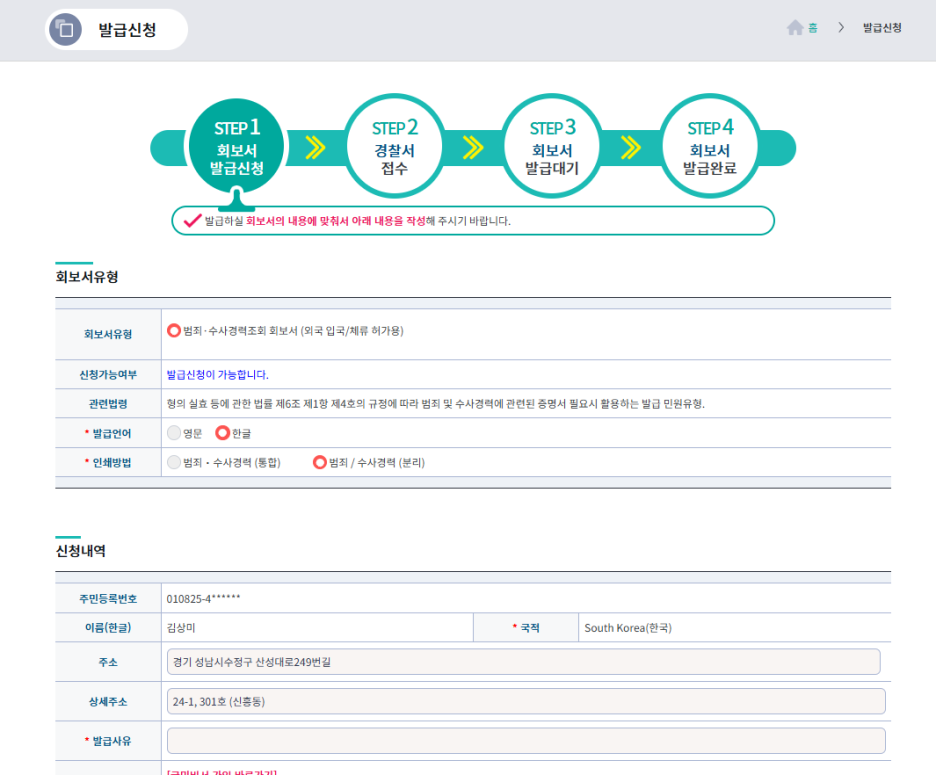Click the 관련법령 row label

coord(108,404)
